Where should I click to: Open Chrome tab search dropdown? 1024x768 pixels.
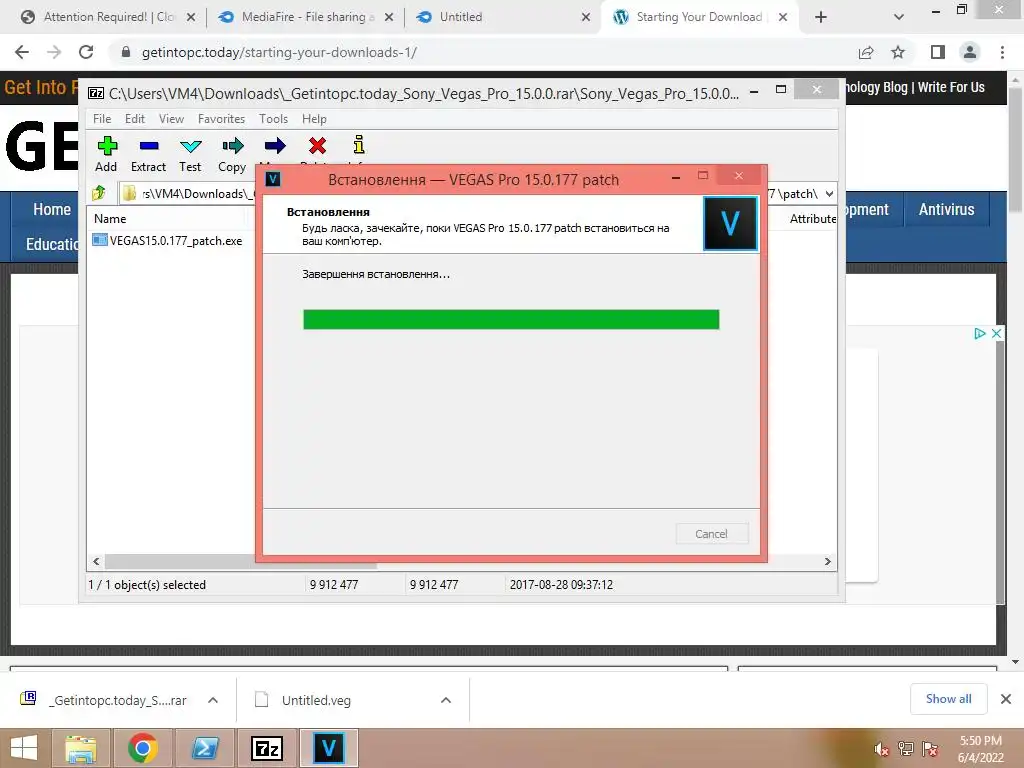tap(899, 17)
